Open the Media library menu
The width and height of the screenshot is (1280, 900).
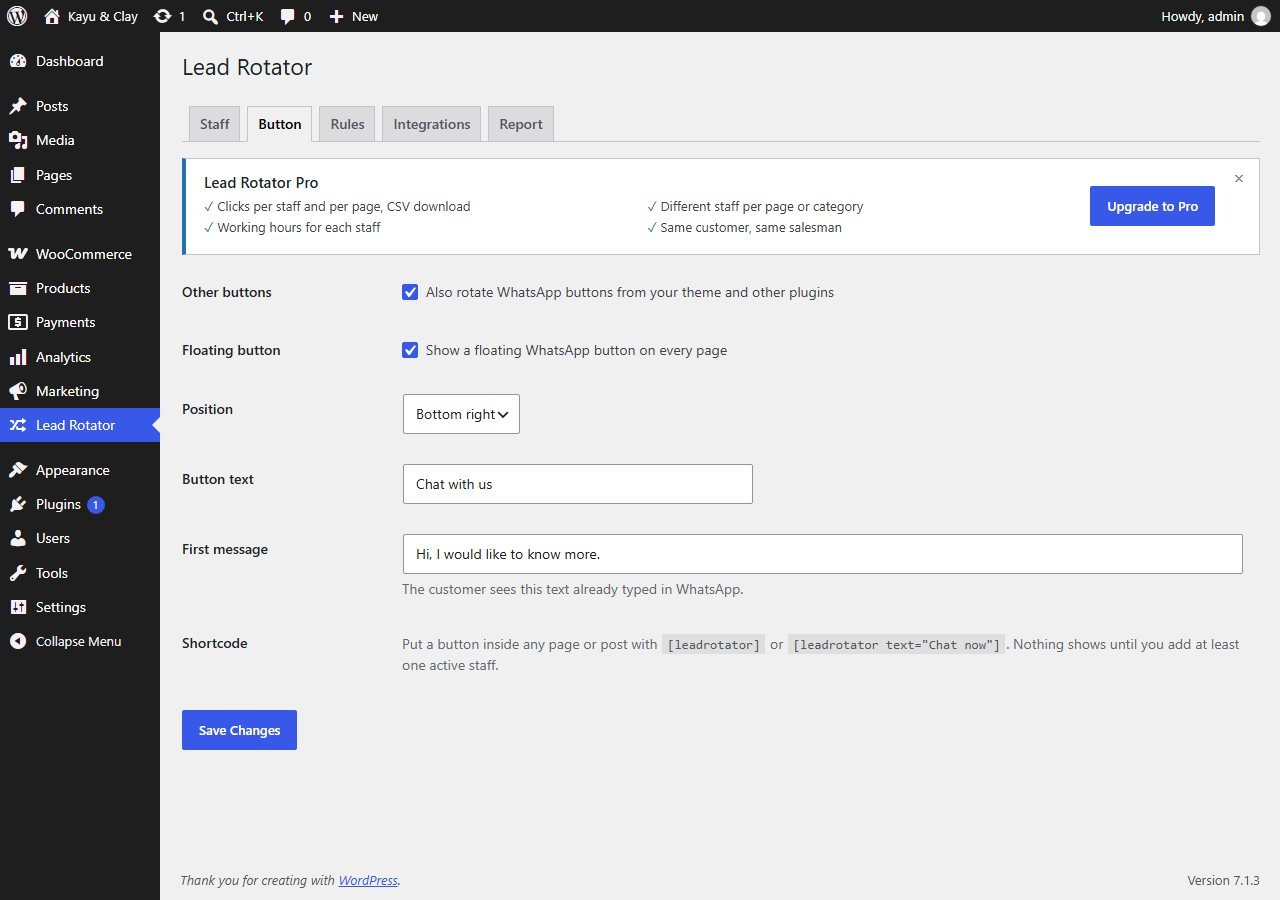(80, 140)
